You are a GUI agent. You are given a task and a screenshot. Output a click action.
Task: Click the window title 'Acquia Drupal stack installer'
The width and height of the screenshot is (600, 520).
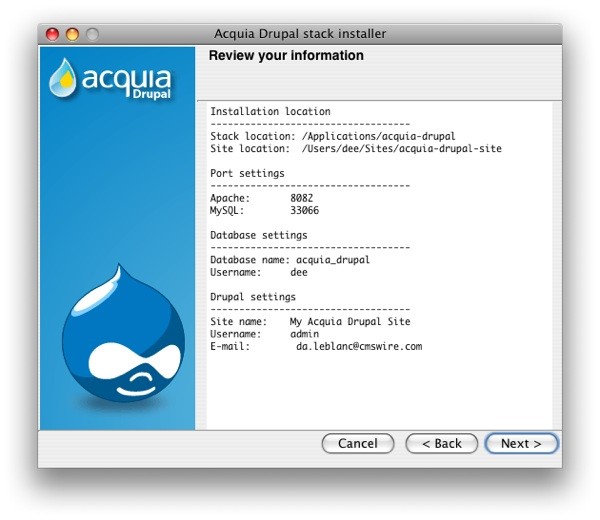300,34
